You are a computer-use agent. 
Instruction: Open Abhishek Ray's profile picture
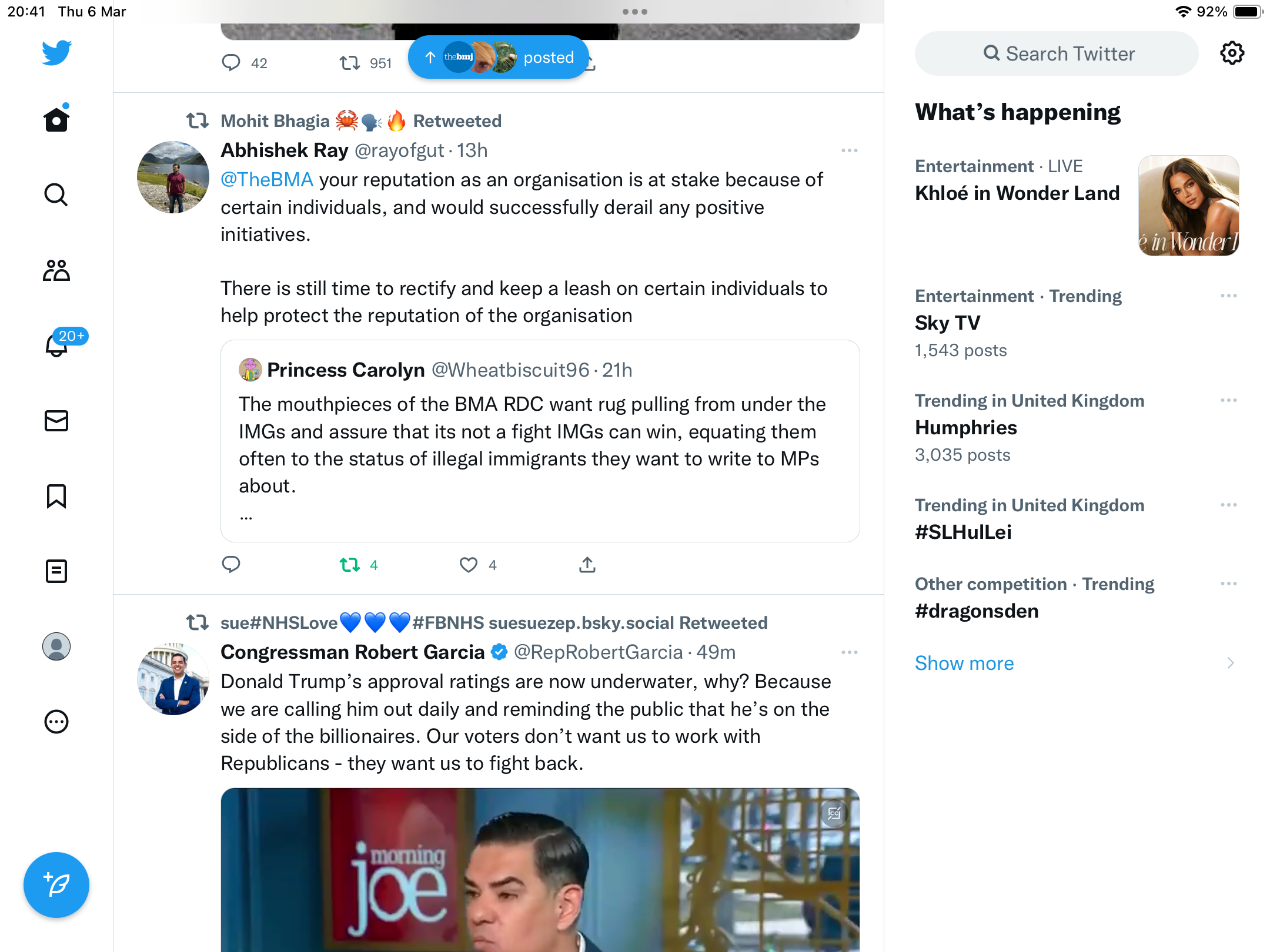173,177
